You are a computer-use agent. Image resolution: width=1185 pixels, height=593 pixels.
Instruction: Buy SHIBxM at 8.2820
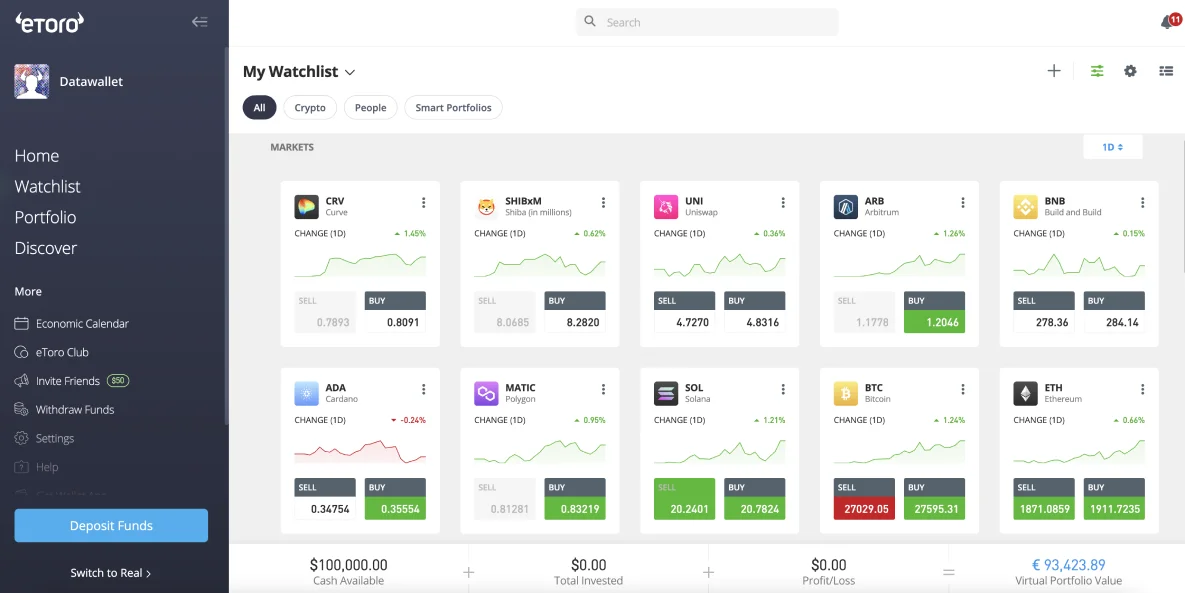point(575,312)
